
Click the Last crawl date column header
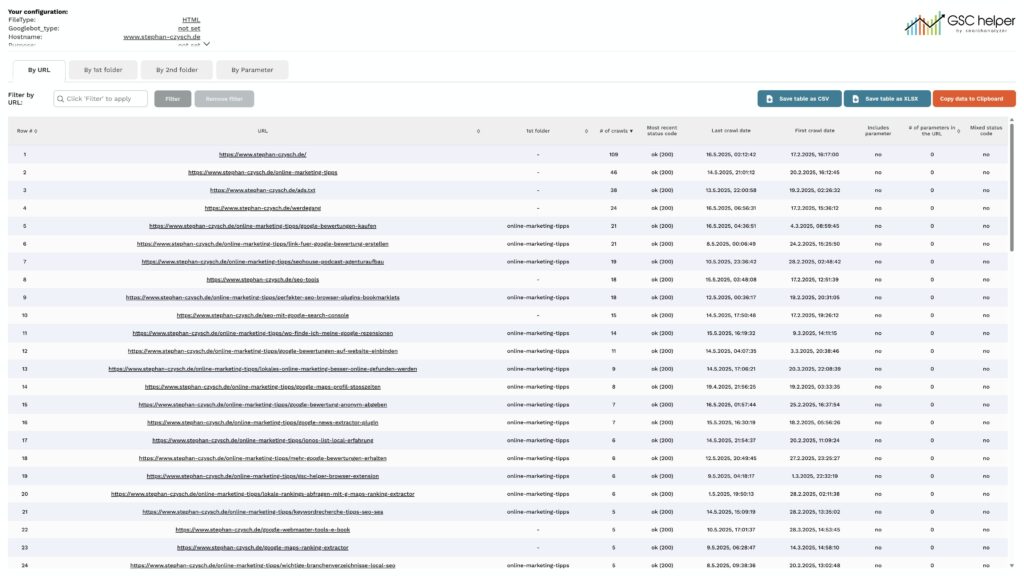click(731, 131)
